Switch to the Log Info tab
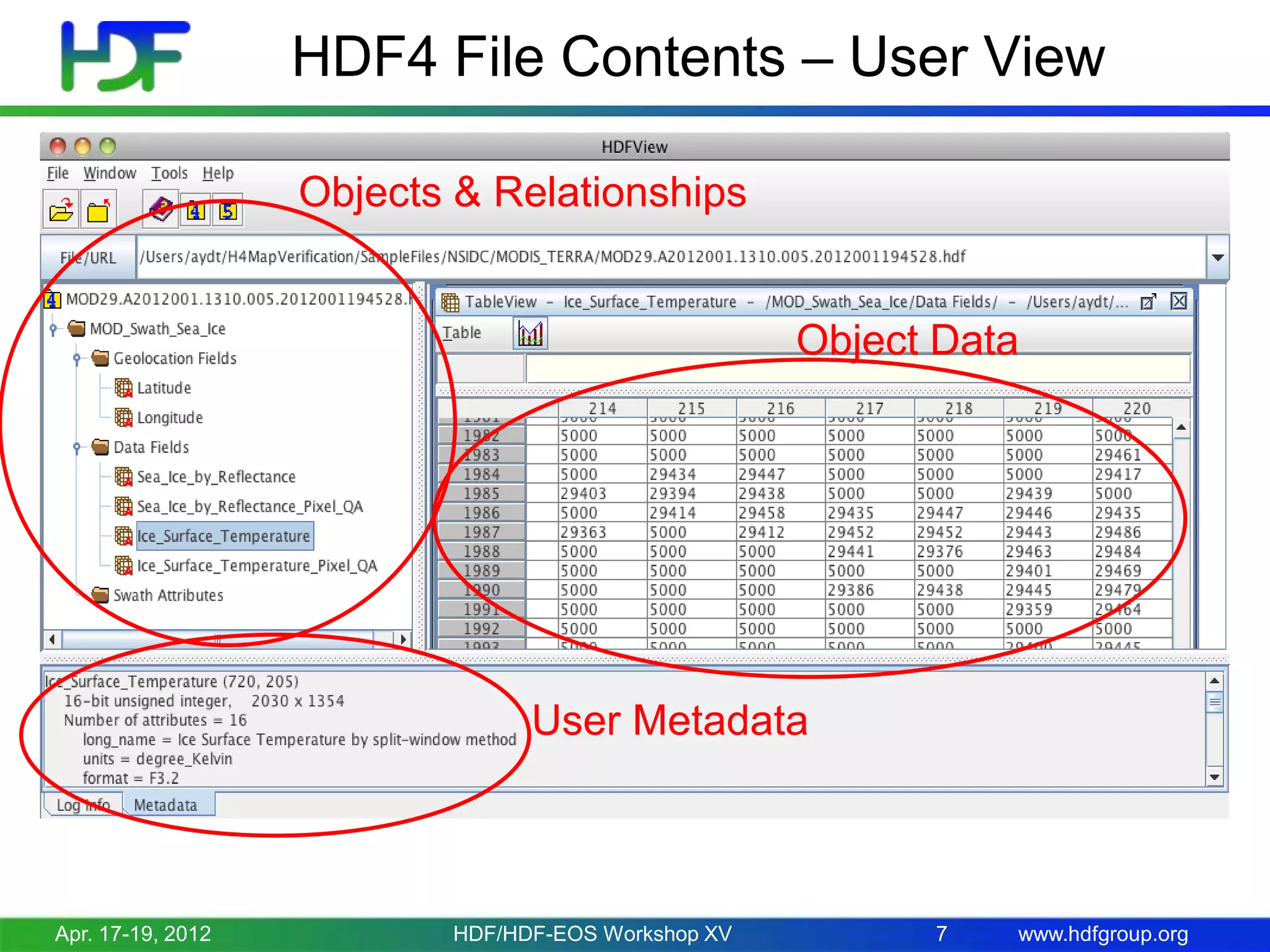The width and height of the screenshot is (1270, 952). [83, 805]
